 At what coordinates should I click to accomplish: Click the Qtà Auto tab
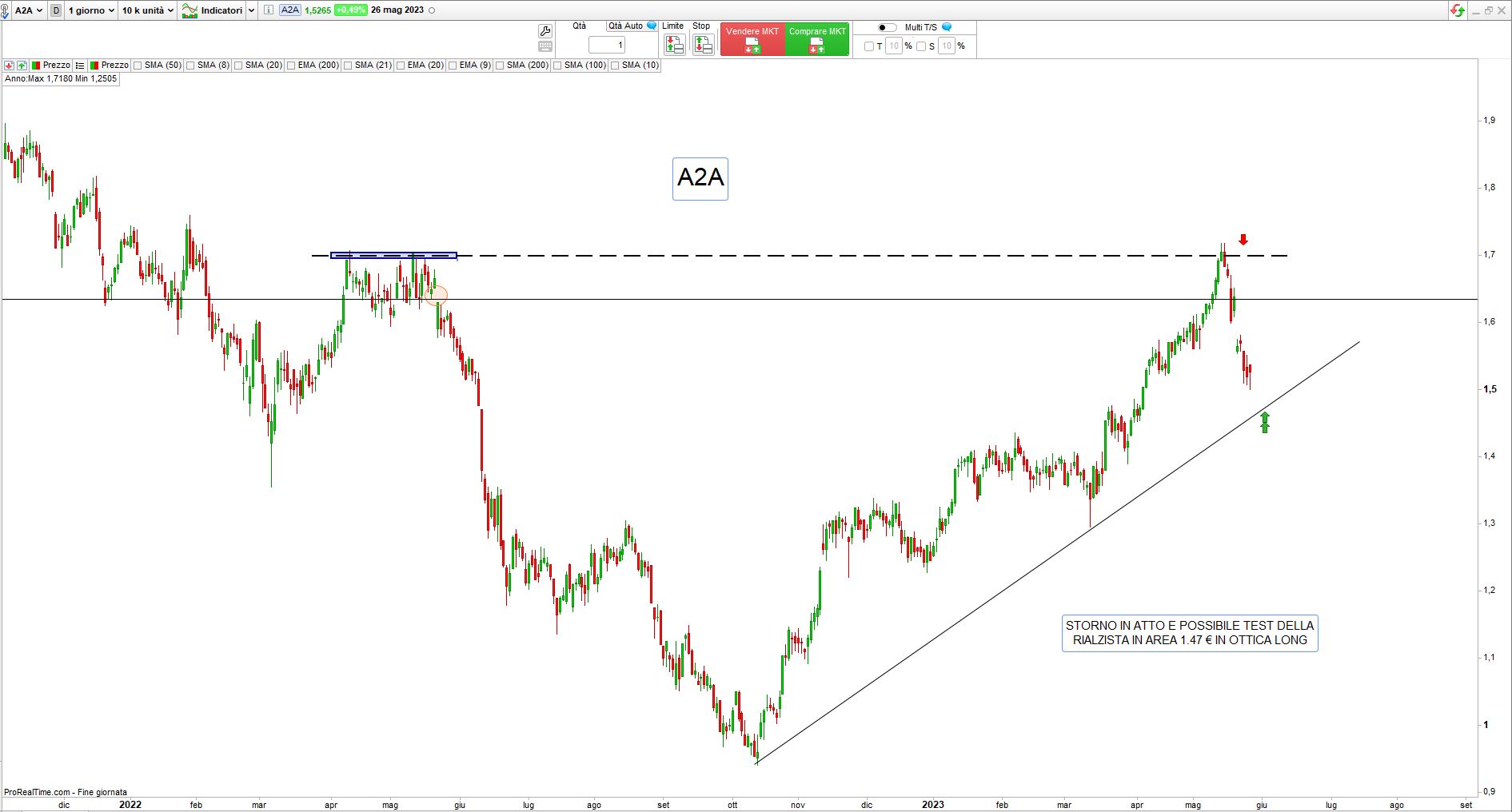click(x=625, y=26)
